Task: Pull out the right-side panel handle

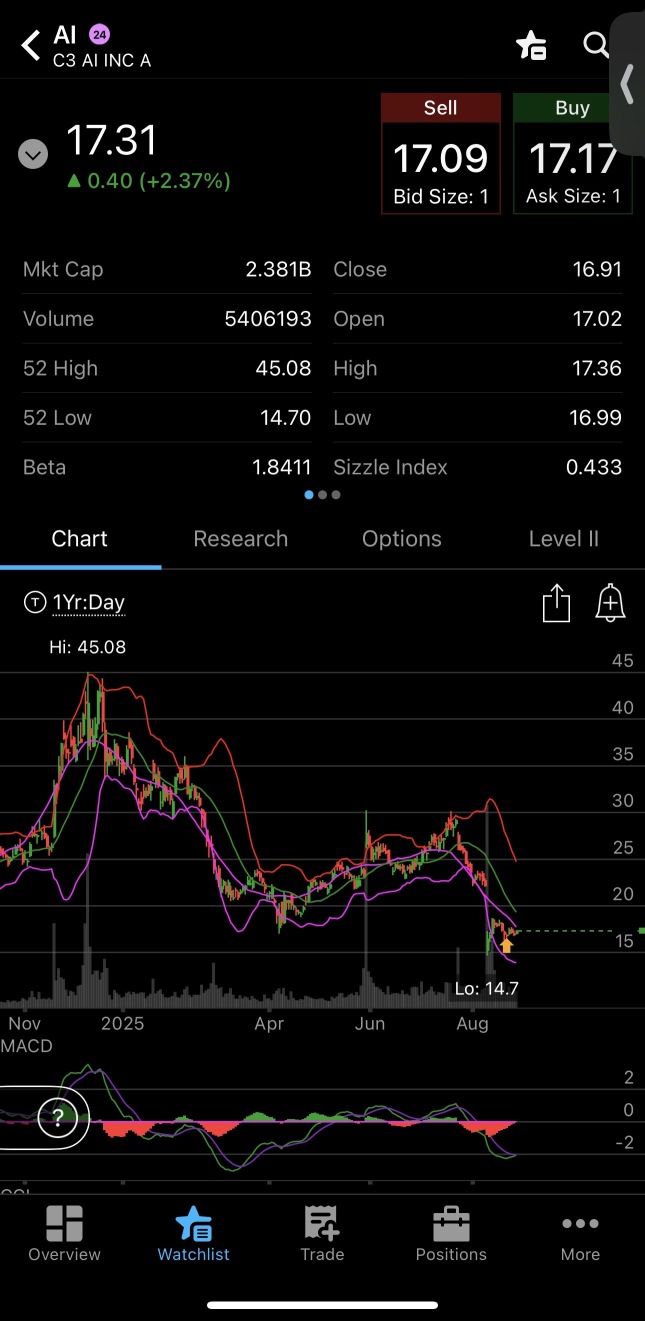Action: (628, 85)
